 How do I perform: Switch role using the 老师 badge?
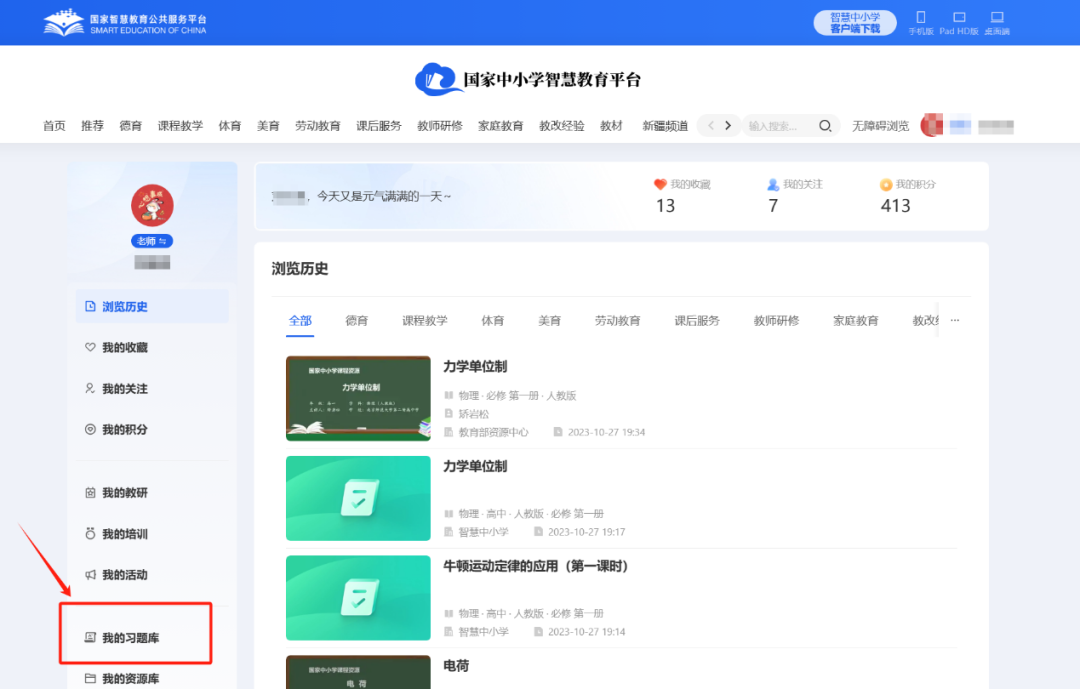(x=152, y=241)
